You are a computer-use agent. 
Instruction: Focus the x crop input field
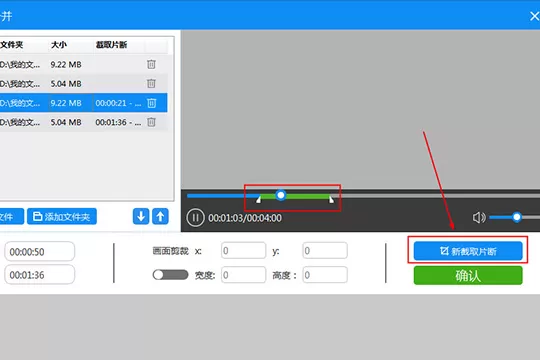[243, 250]
